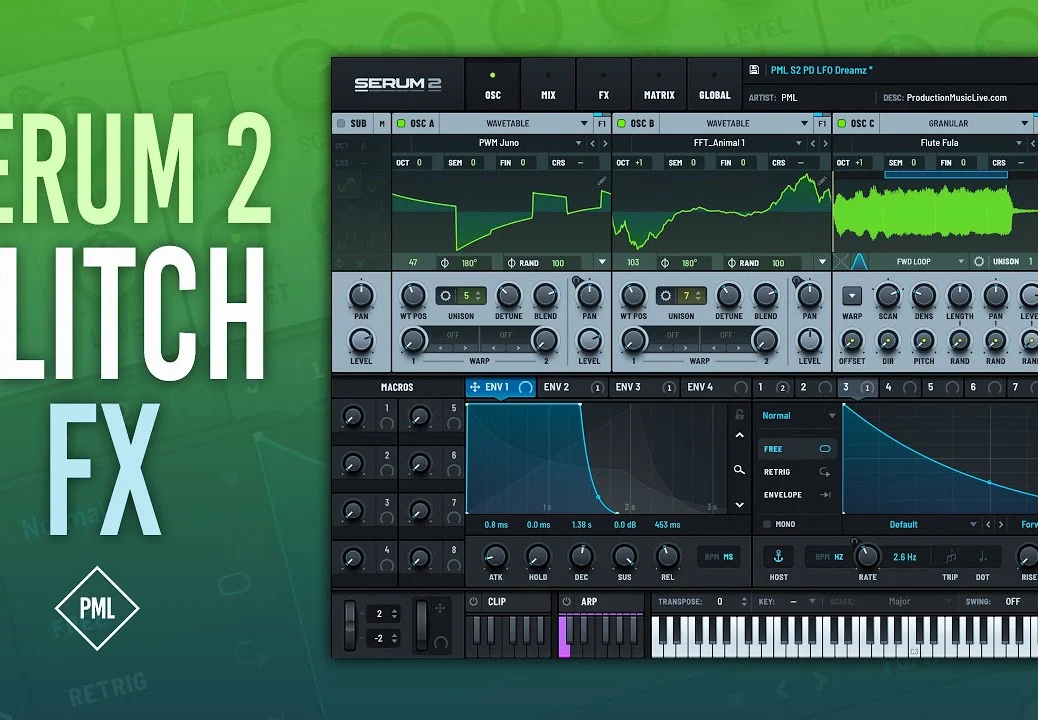
Task: Go to previous wavetable for OSC B
Action: (813, 143)
